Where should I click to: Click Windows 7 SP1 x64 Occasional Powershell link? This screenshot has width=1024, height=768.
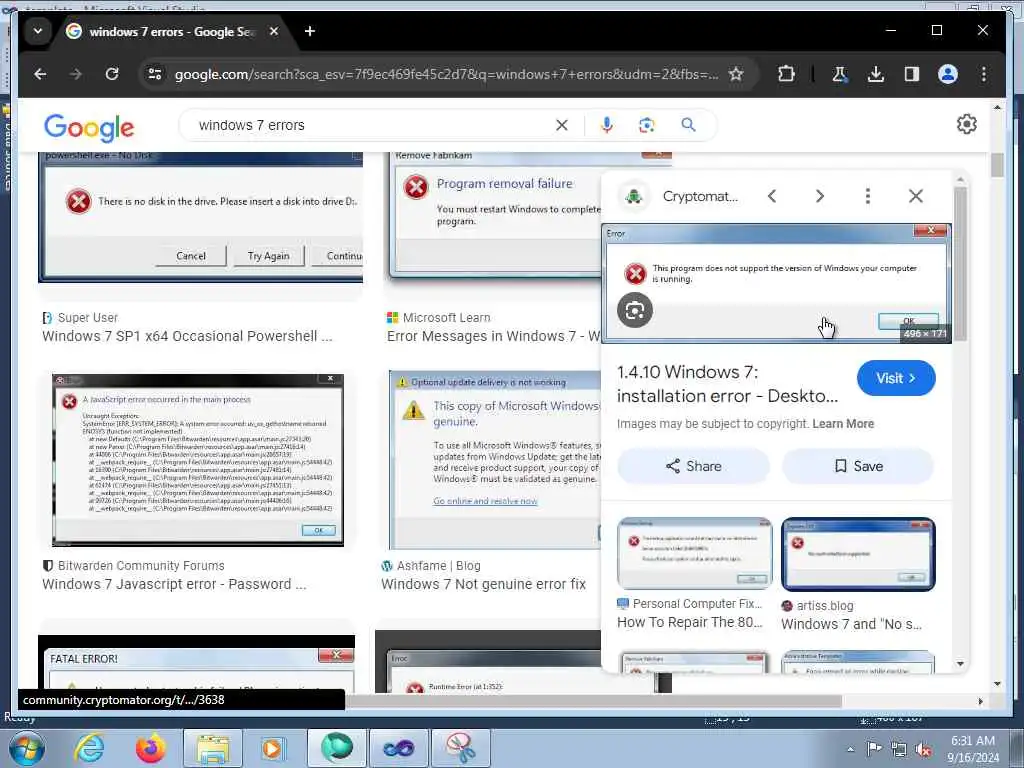coord(187,336)
